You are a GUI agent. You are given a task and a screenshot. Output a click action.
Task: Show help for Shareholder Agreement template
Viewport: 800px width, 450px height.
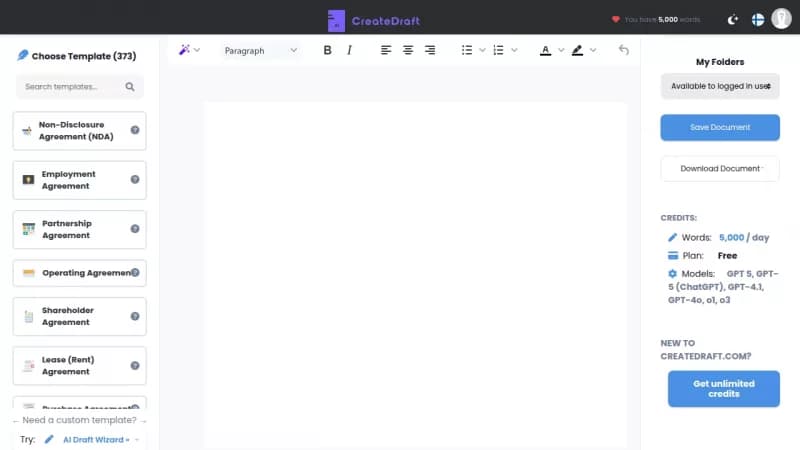[x=135, y=316]
